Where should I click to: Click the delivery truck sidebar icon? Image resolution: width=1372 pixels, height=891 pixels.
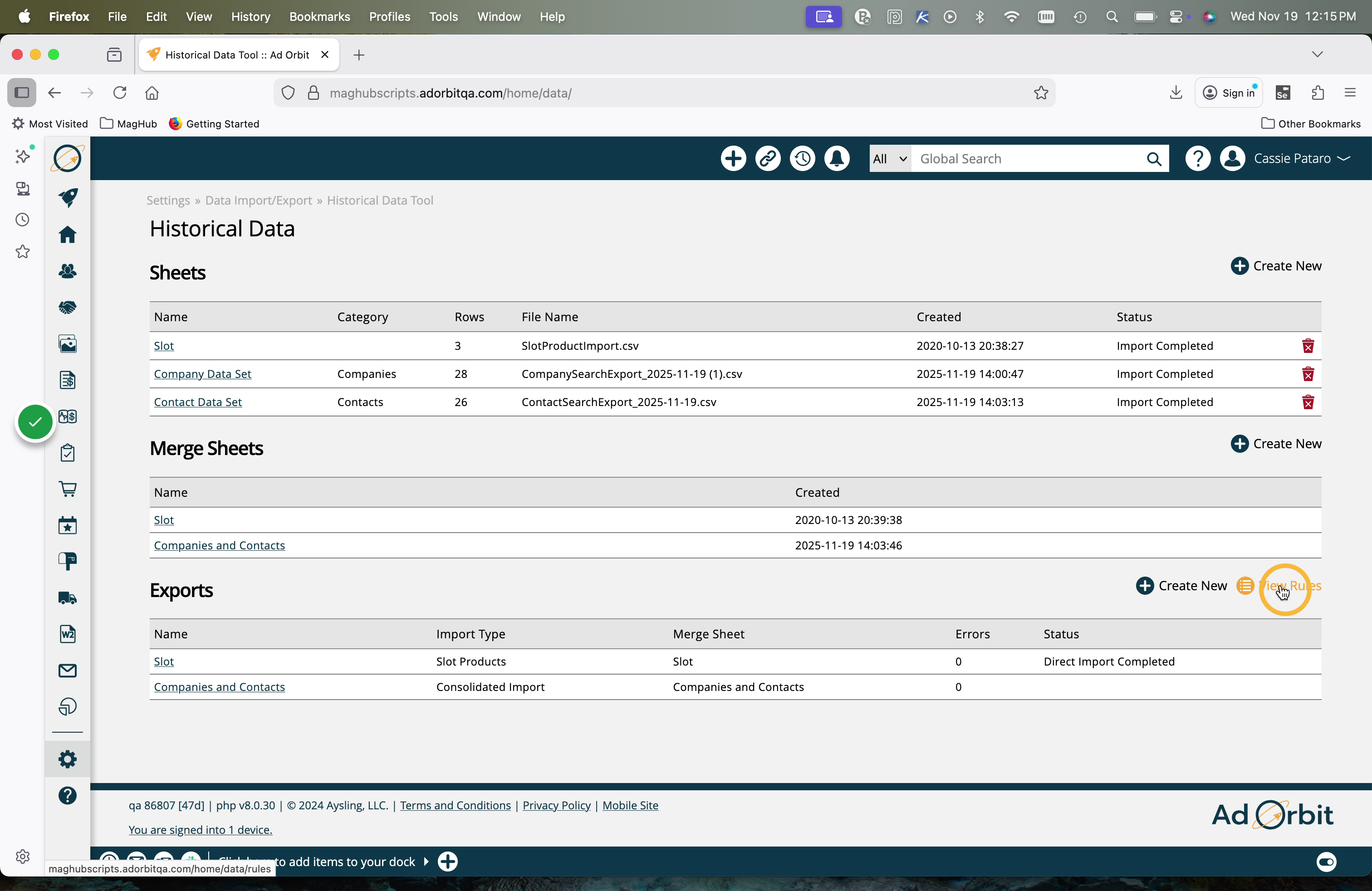(68, 597)
